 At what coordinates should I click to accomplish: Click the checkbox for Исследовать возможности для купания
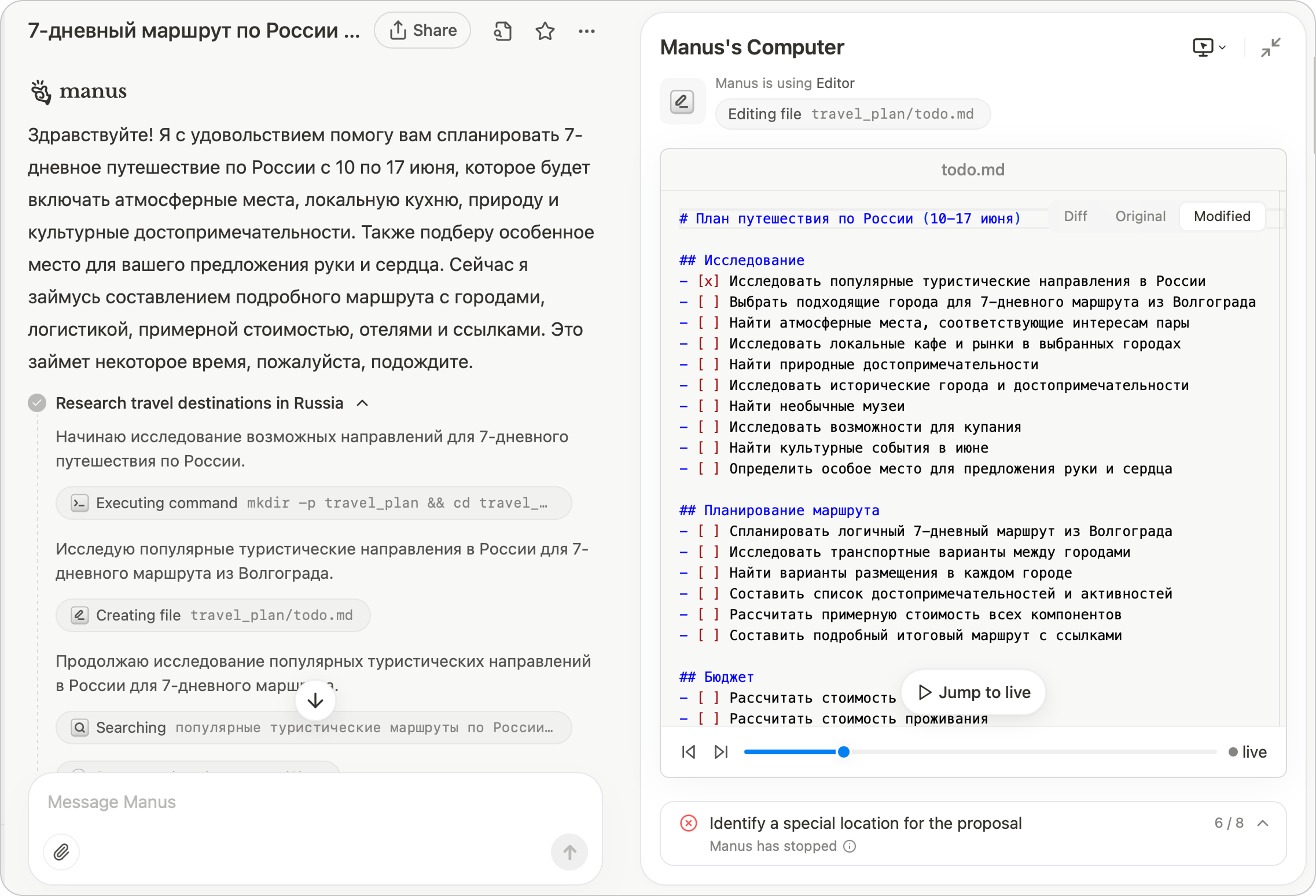[708, 427]
